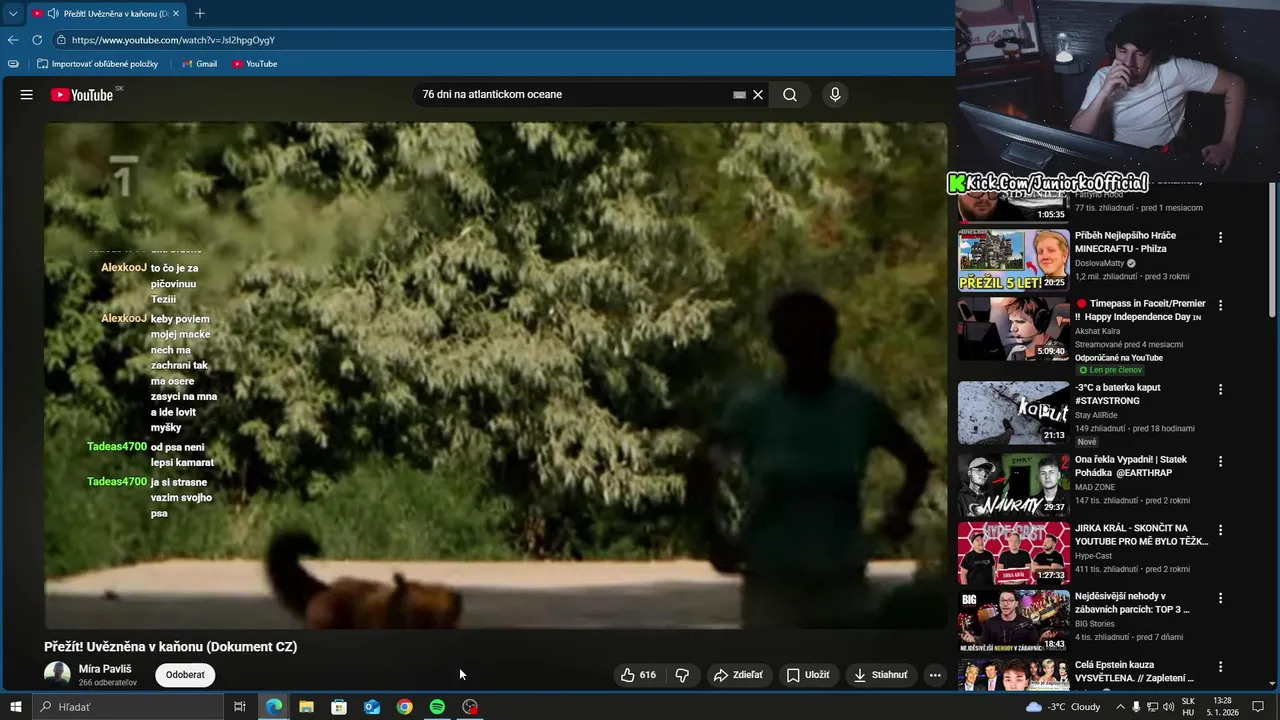Subscribe with the Odoberať button
The height and width of the screenshot is (720, 1280).
click(185, 675)
